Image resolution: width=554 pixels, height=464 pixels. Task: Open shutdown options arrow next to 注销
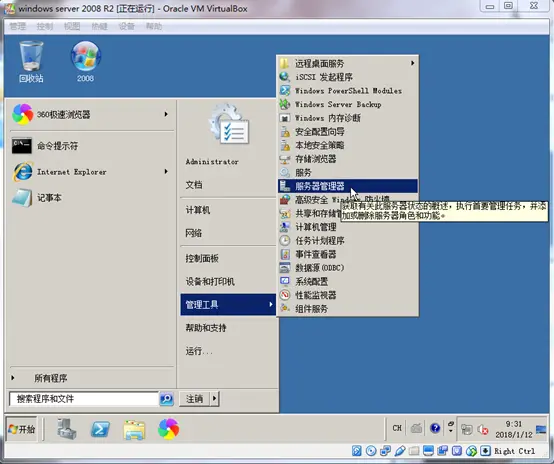pos(214,399)
